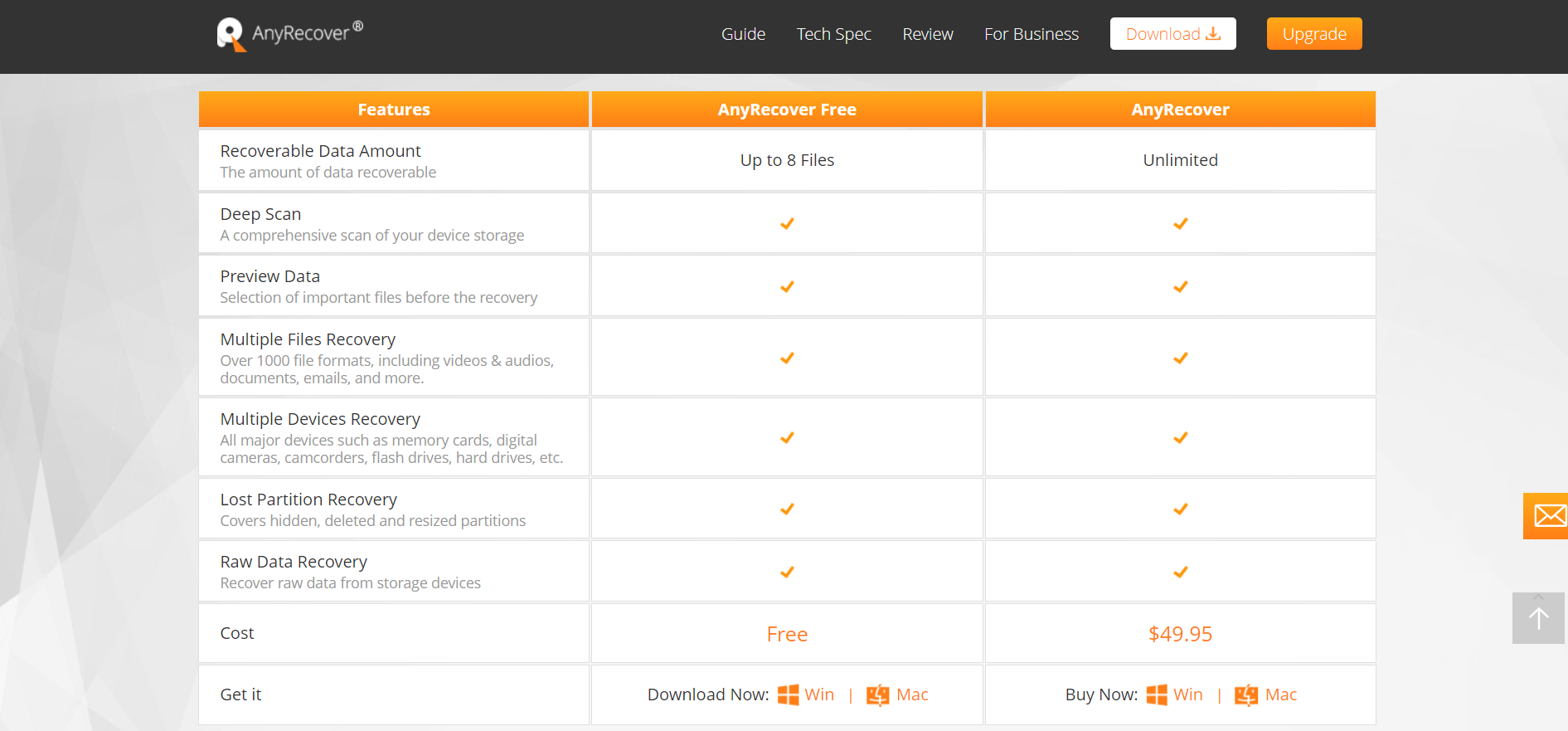Click the 'Buy Now:' label
This screenshot has height=731, width=1568.
1101,694
